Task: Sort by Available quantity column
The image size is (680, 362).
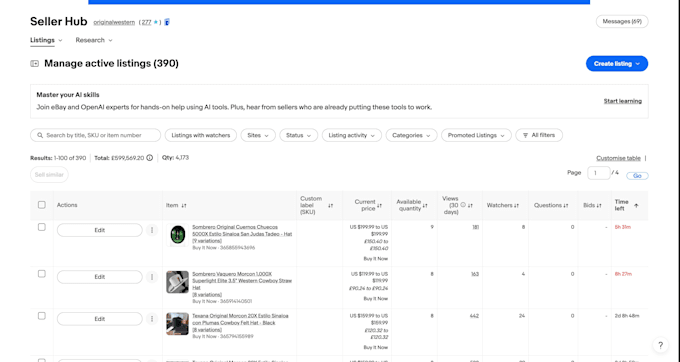Action: (x=425, y=205)
